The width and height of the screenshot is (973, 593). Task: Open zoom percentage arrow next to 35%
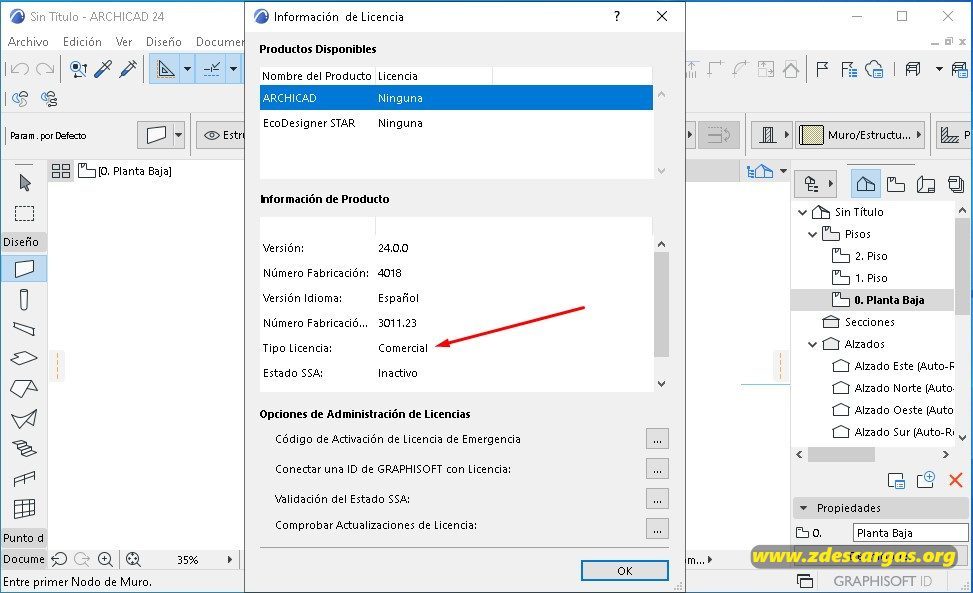(x=230, y=560)
